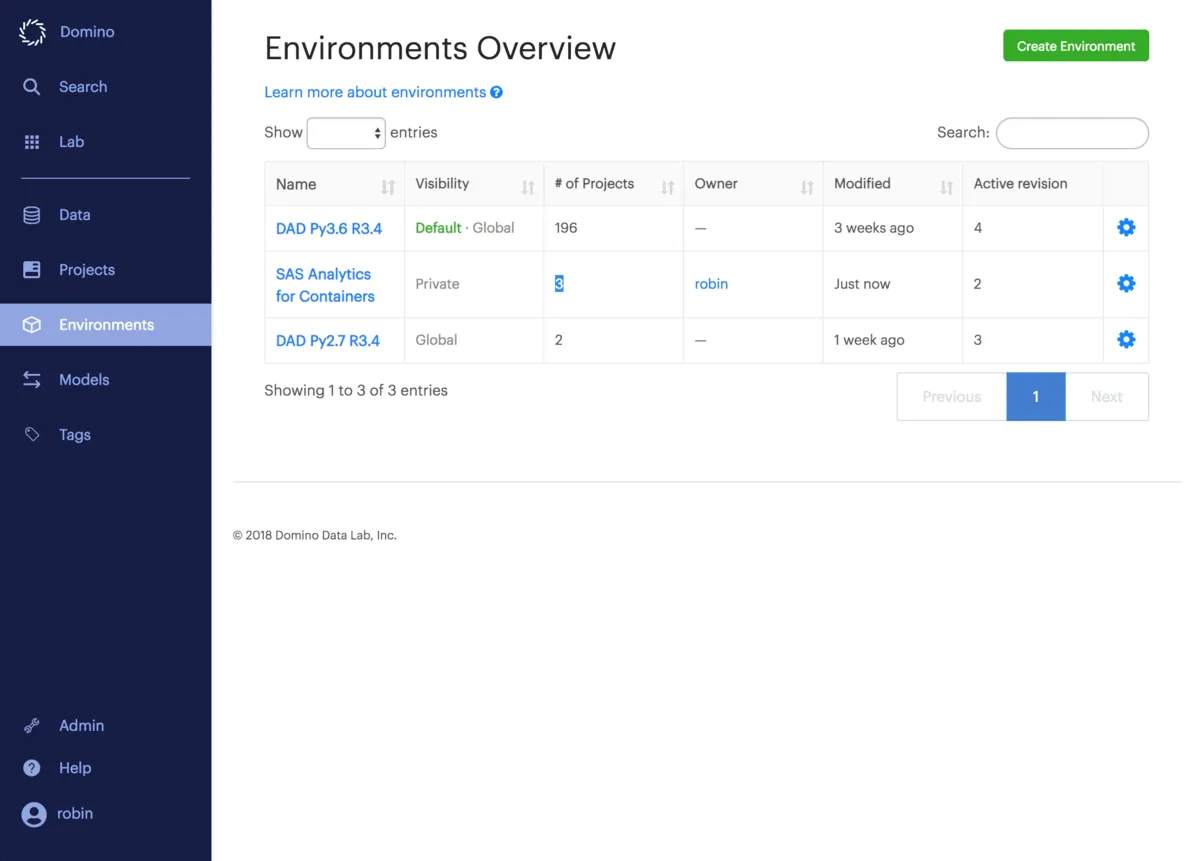This screenshot has width=1200, height=861.
Task: Open the SAS Analytics for Containers link
Action: pos(325,285)
